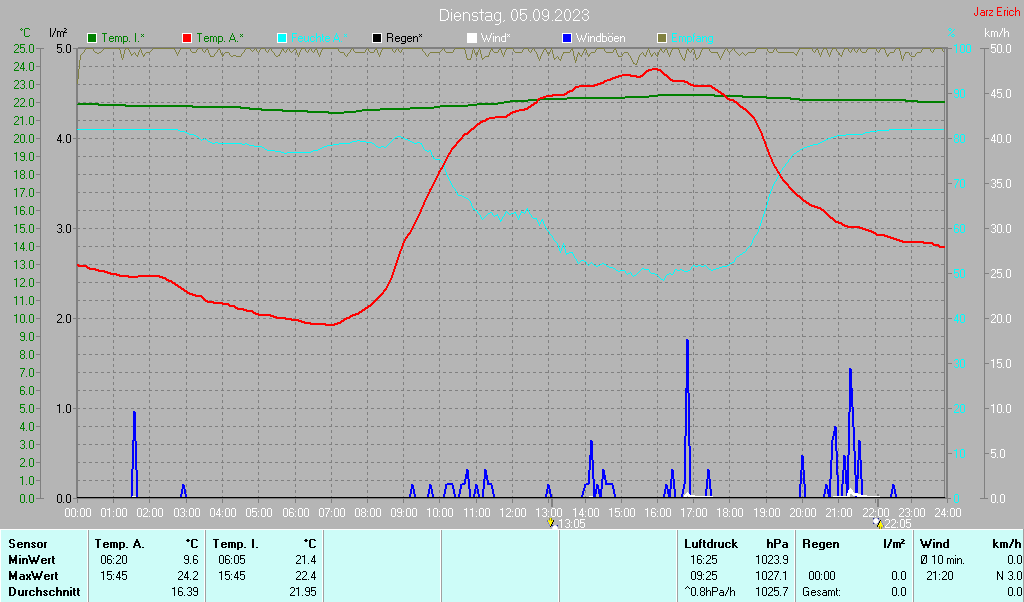The image size is (1024, 602).
Task: Click the Temp. A. maximum value '24.2'
Action: (187, 576)
